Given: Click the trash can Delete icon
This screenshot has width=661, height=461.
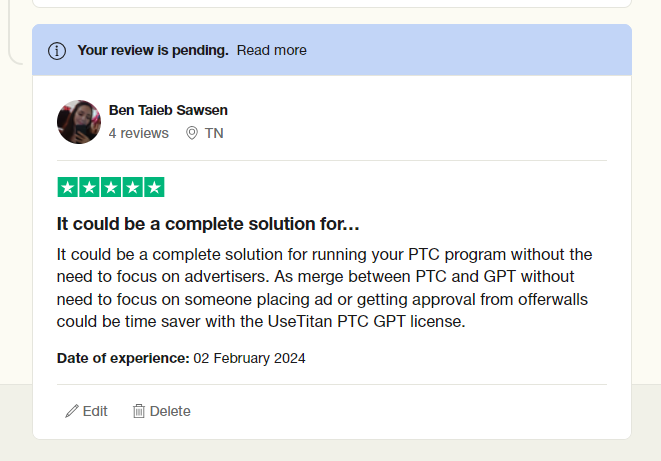Looking at the screenshot, I should coord(139,411).
